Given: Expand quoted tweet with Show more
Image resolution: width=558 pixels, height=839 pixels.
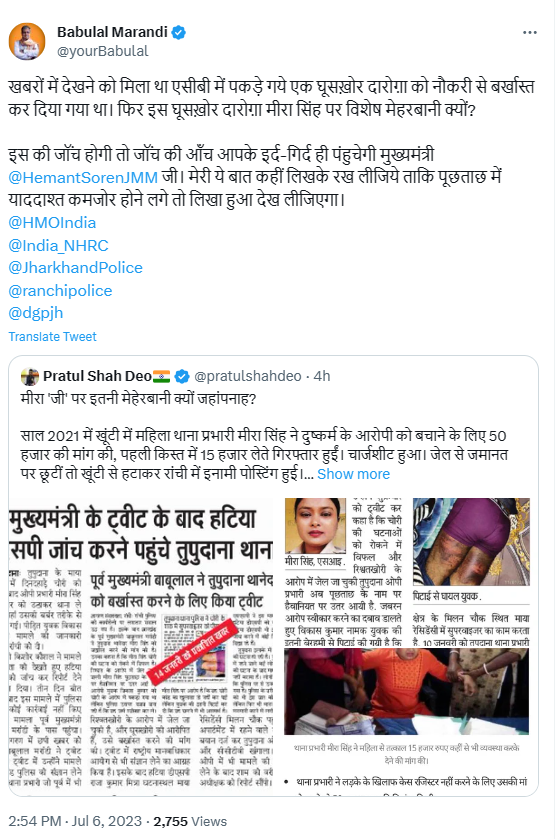Looking at the screenshot, I should pyautogui.click(x=354, y=474).
